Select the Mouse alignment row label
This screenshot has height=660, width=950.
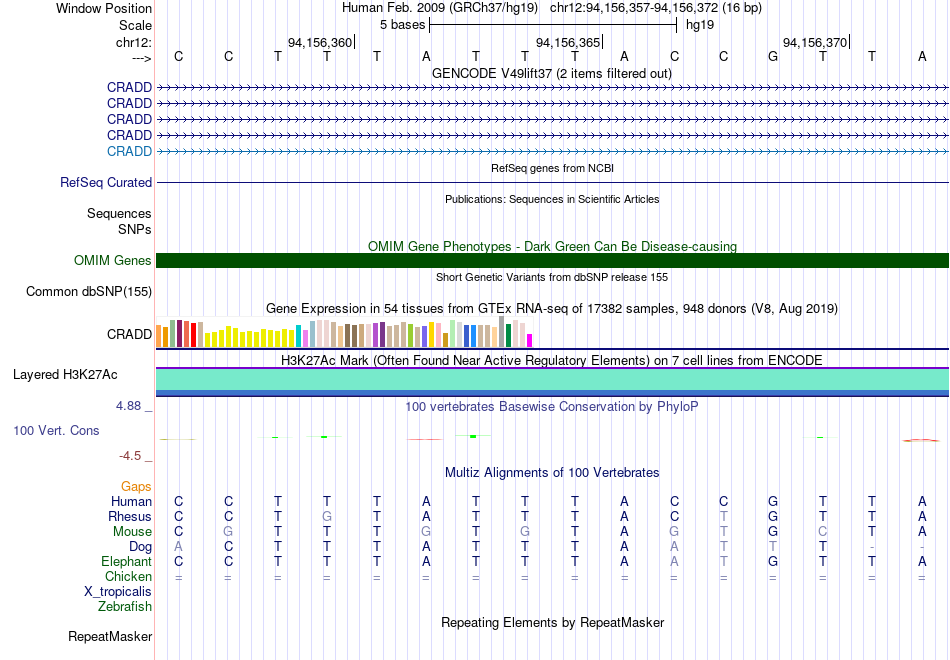pyautogui.click(x=133, y=532)
